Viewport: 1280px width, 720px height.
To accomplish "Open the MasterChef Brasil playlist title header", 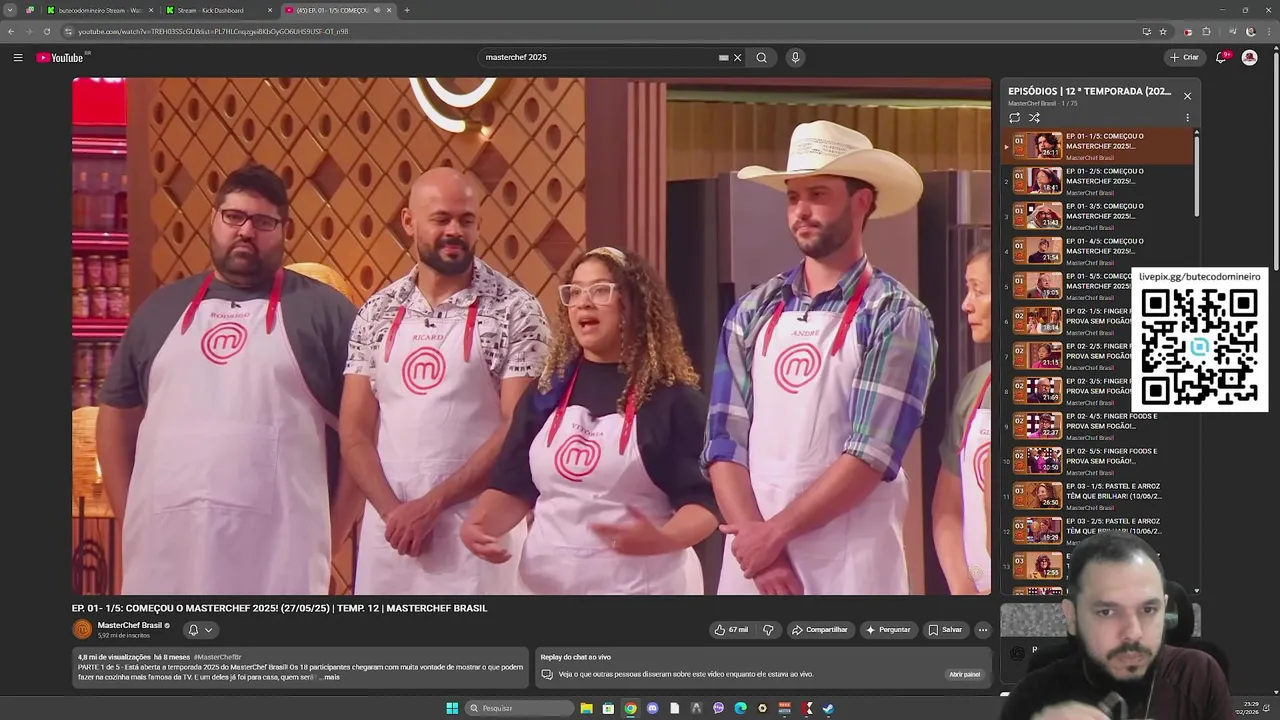I will (1089, 91).
